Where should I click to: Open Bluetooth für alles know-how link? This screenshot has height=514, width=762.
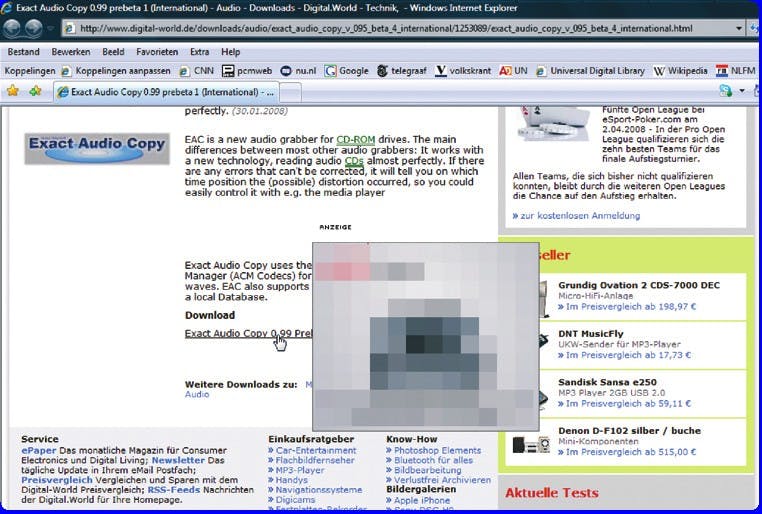point(433,460)
